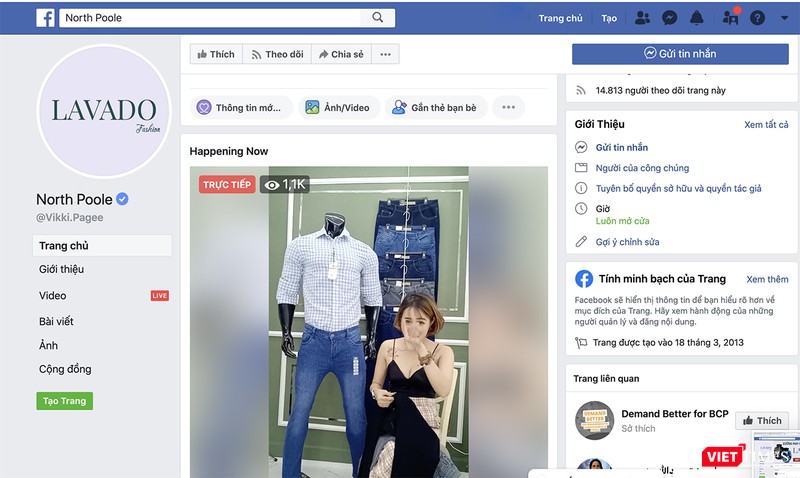Click the clock icon beside Giờ

pyautogui.click(x=581, y=208)
